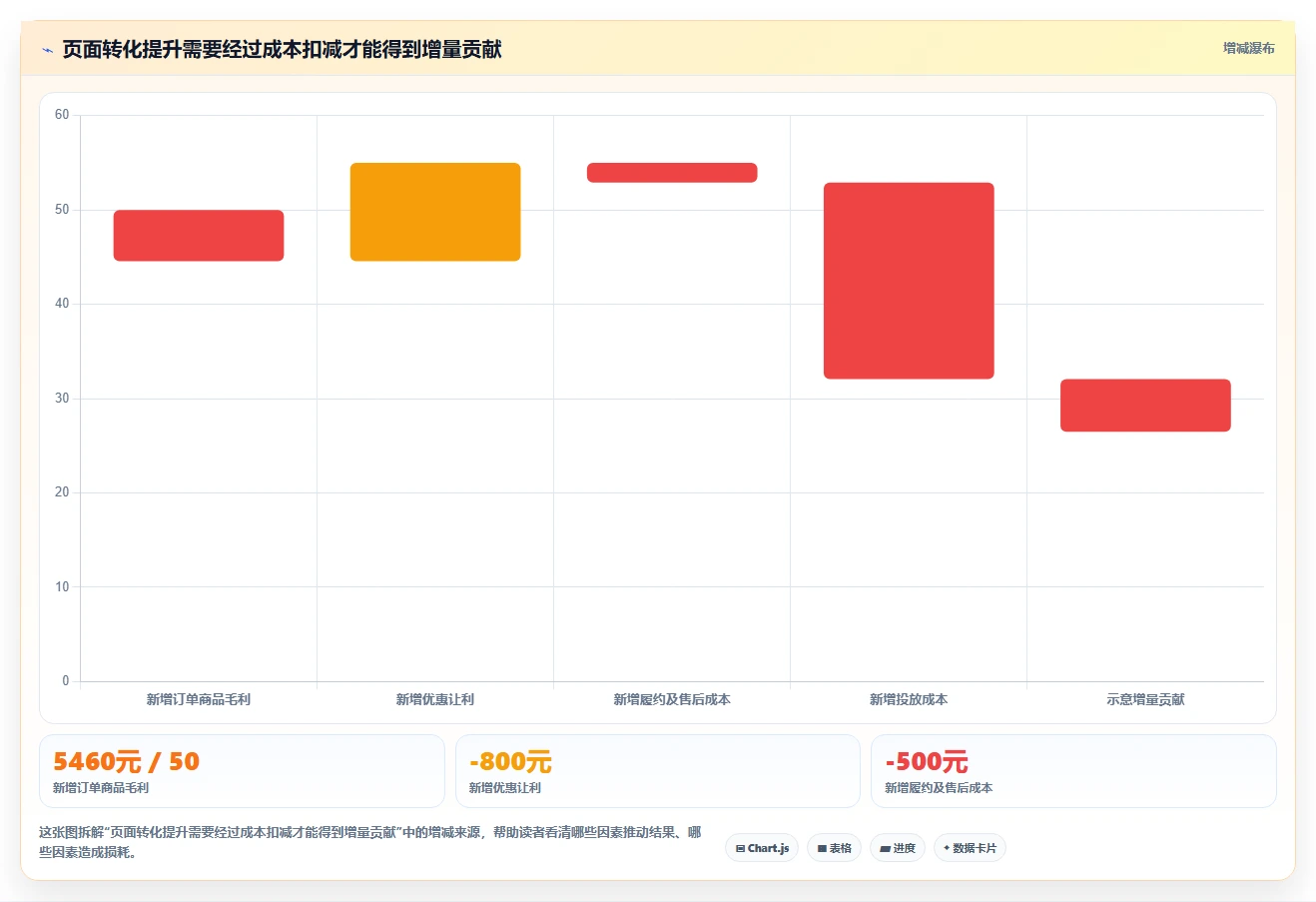Image resolution: width=1316 pixels, height=902 pixels.
Task: Click the y-axis value 30
Action: click(62, 399)
